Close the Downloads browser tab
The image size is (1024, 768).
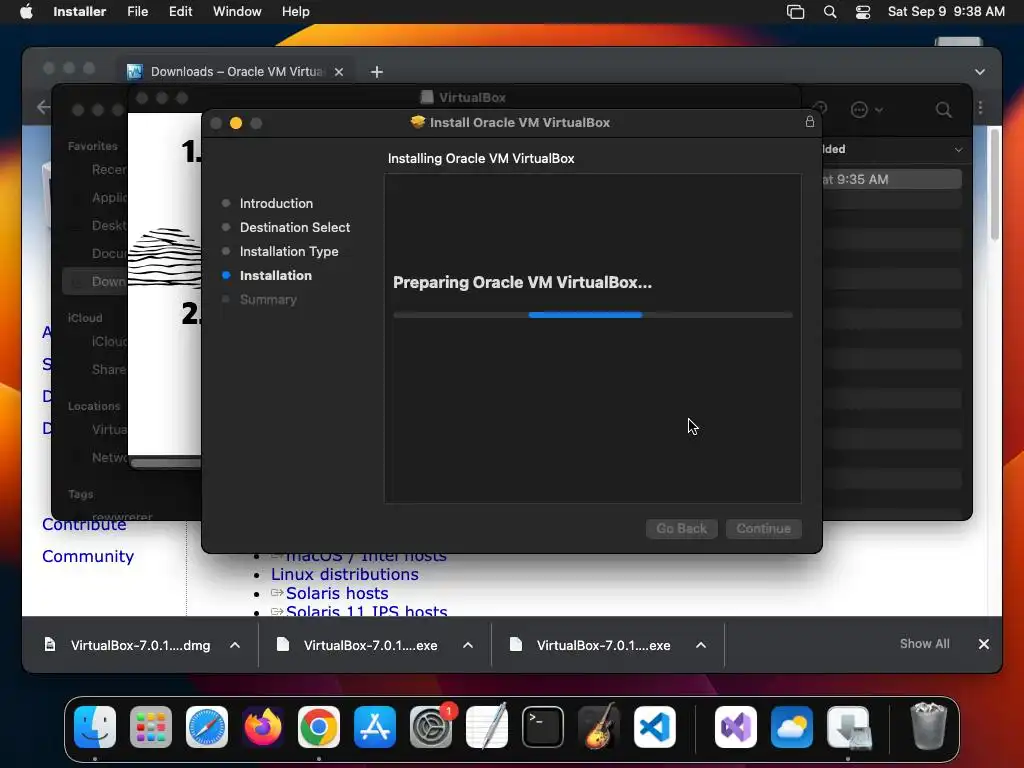(x=339, y=72)
